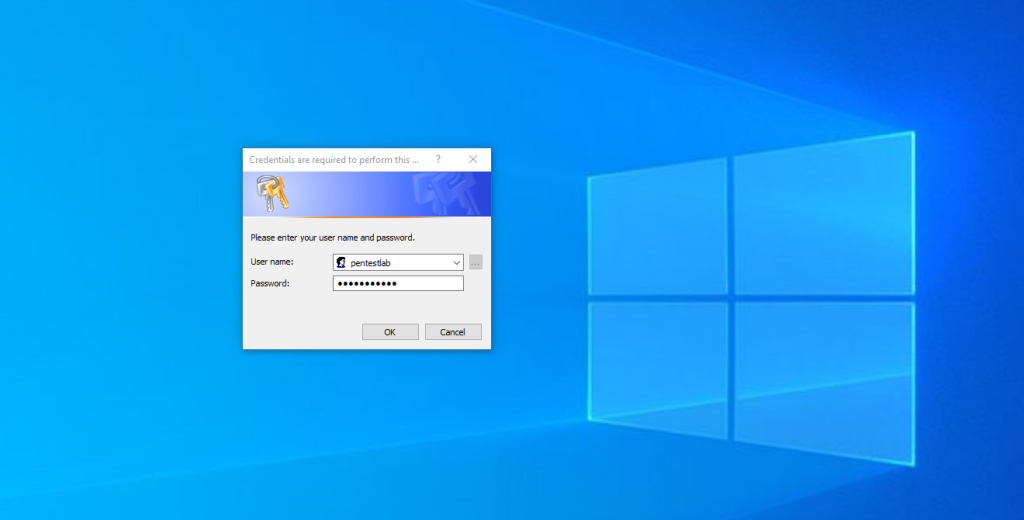Click the OK button
Viewport: 1024px width, 520px height.
point(390,332)
